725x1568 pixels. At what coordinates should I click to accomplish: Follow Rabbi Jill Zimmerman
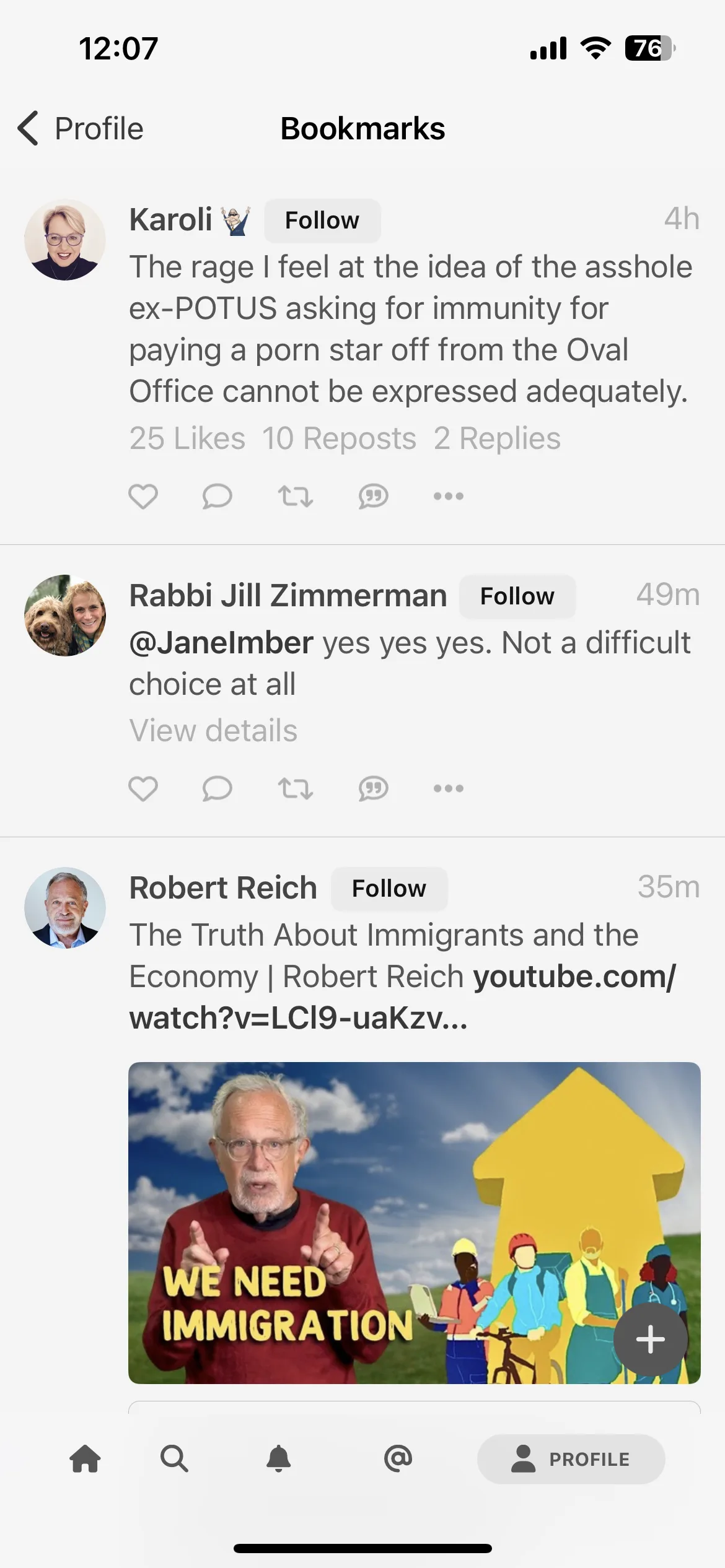[x=517, y=596]
